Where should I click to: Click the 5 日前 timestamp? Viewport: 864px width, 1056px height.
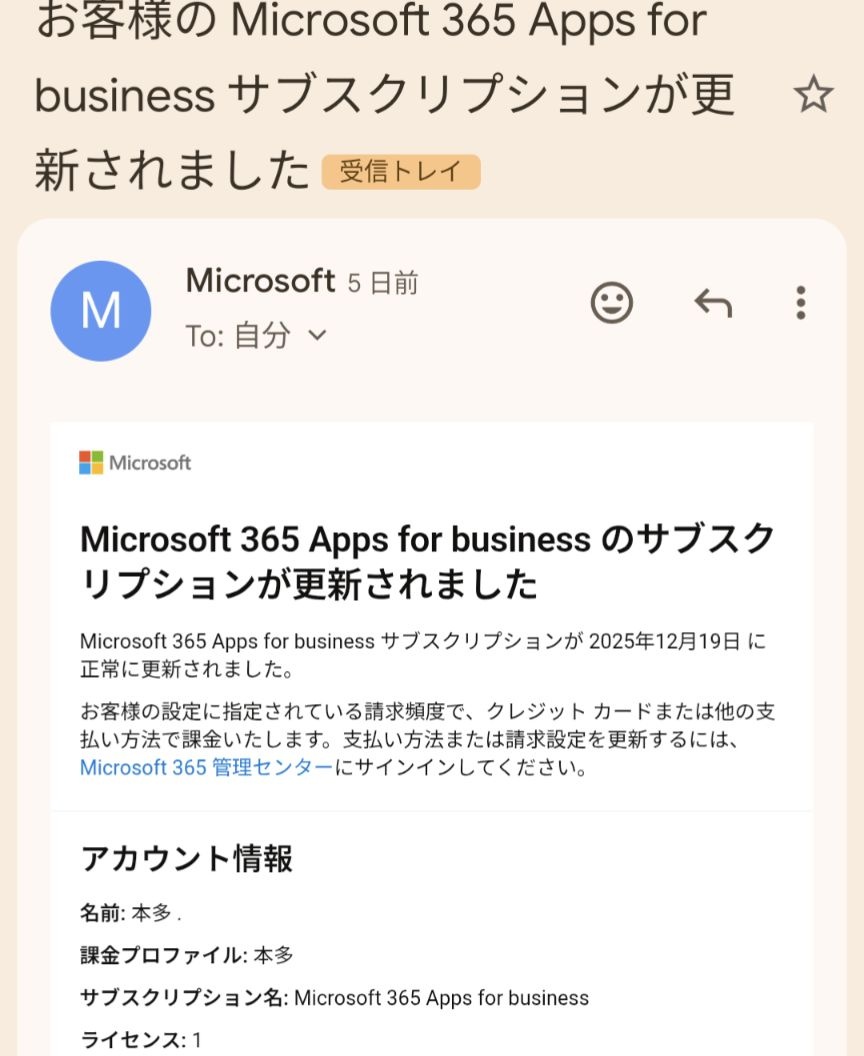tap(383, 284)
